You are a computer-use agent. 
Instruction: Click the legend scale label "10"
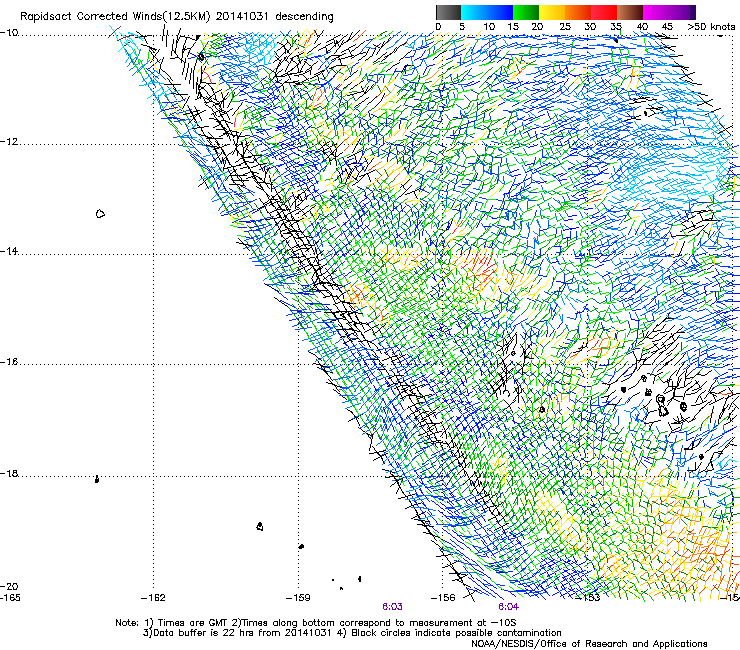click(x=489, y=27)
